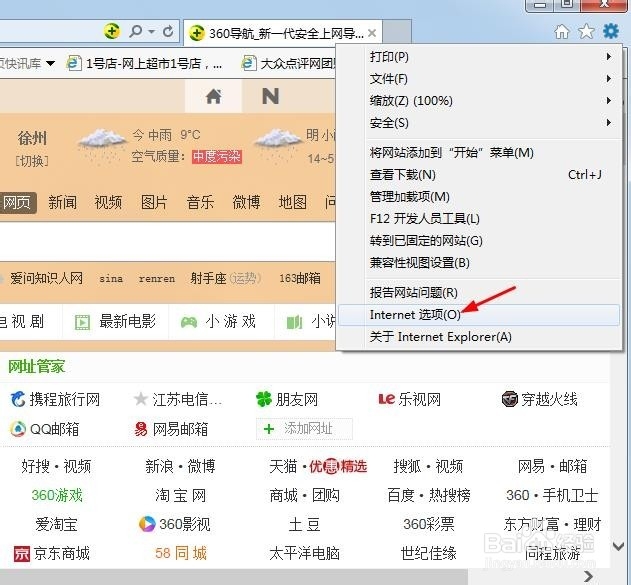631x585 pixels.
Task: Select the 新闻 search tab
Action: pyautogui.click(x=62, y=202)
